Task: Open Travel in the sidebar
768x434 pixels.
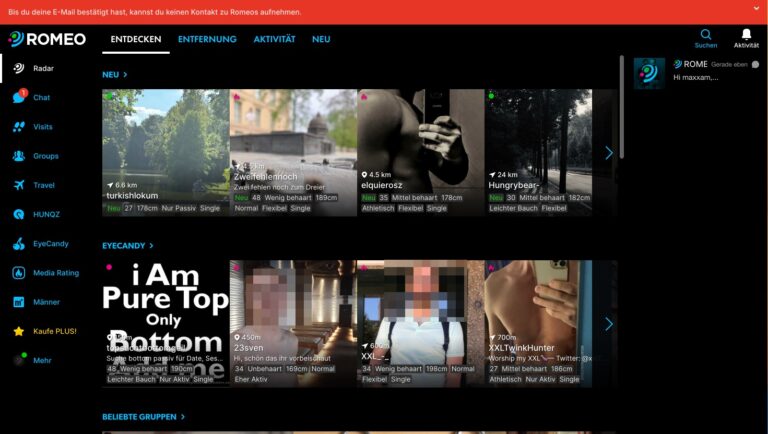Action: (44, 185)
